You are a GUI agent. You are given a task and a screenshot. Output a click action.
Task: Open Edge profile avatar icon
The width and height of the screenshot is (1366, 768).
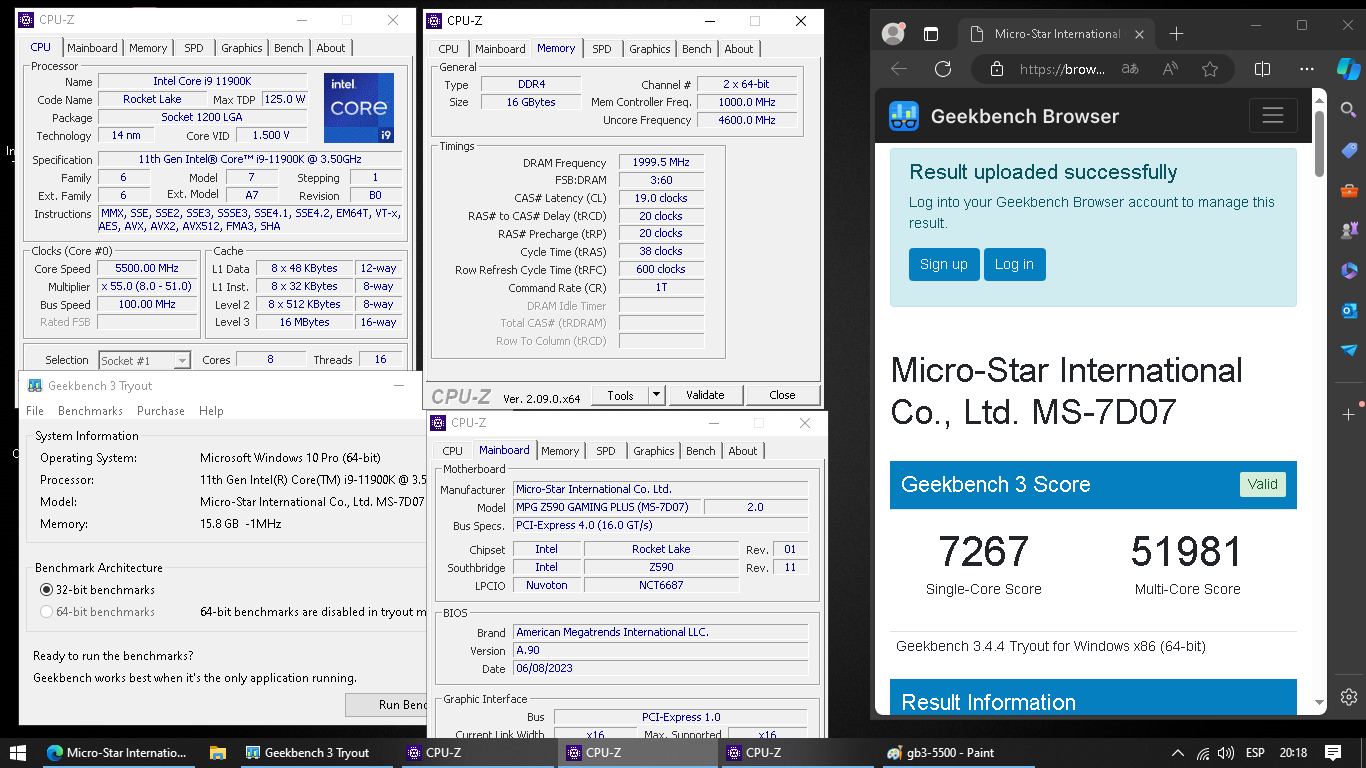[x=893, y=34]
